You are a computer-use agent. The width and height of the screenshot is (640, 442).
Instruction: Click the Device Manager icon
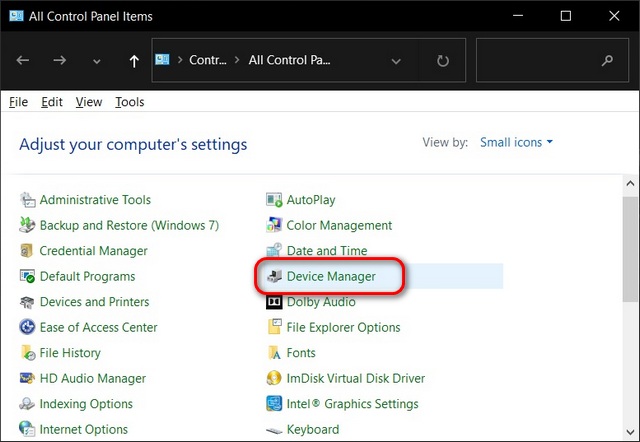coord(274,276)
